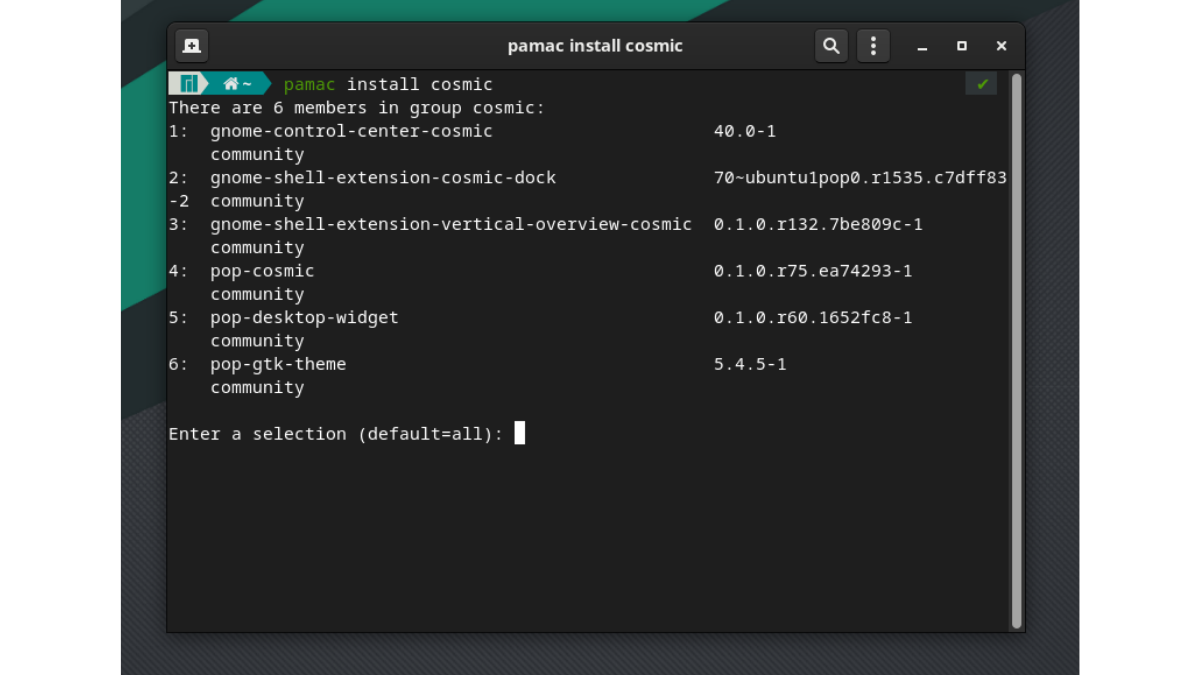
Task: Click version 0.1.0.r132.7be809c-1
Action: coord(818,224)
